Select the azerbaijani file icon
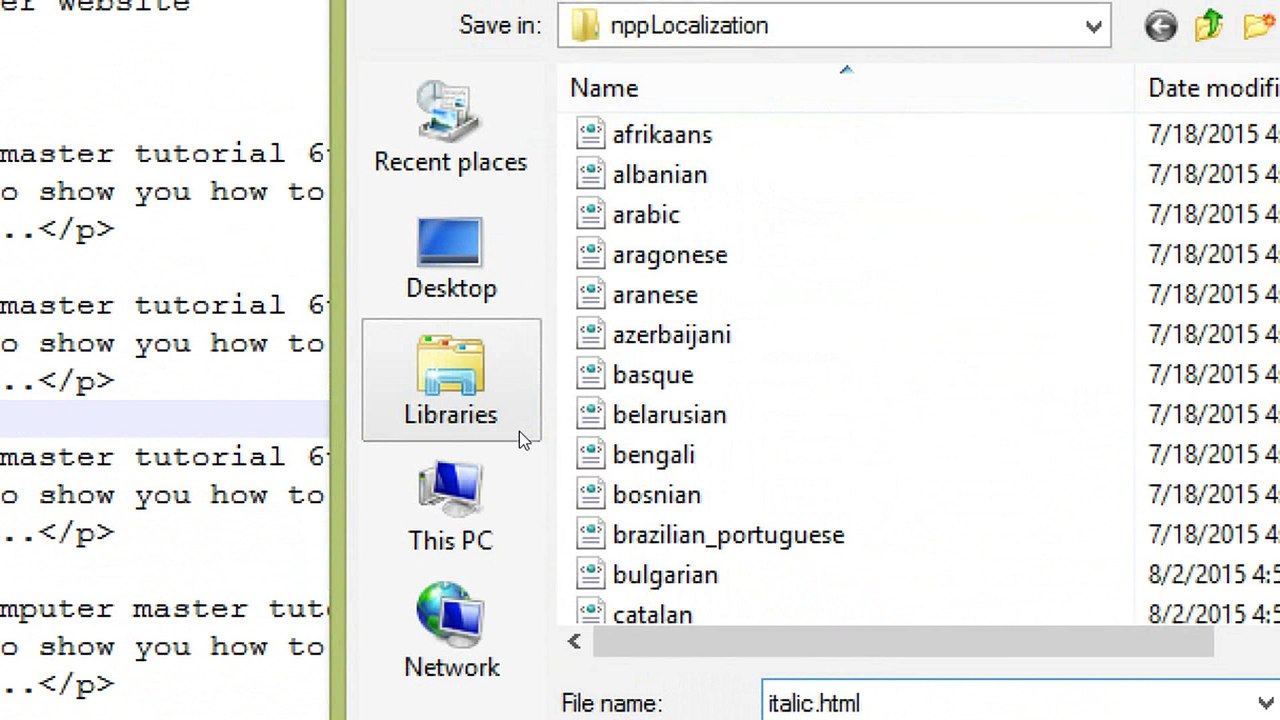Screen dimensions: 1280x720 tap(591, 334)
